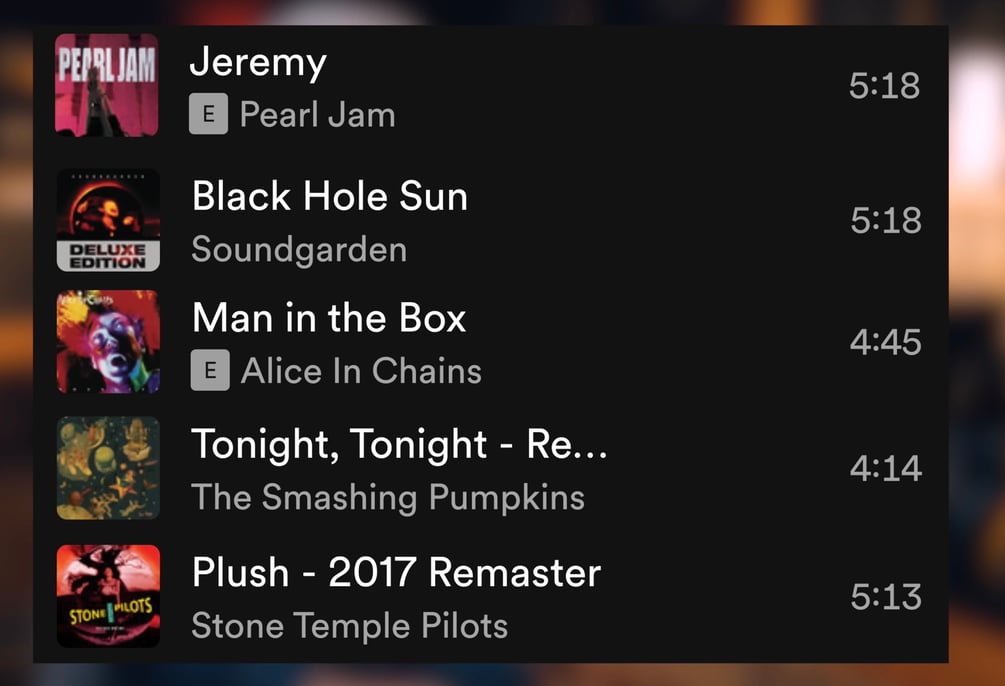Open the Soundgarden artist link
The height and width of the screenshot is (686, 1005).
coord(299,250)
